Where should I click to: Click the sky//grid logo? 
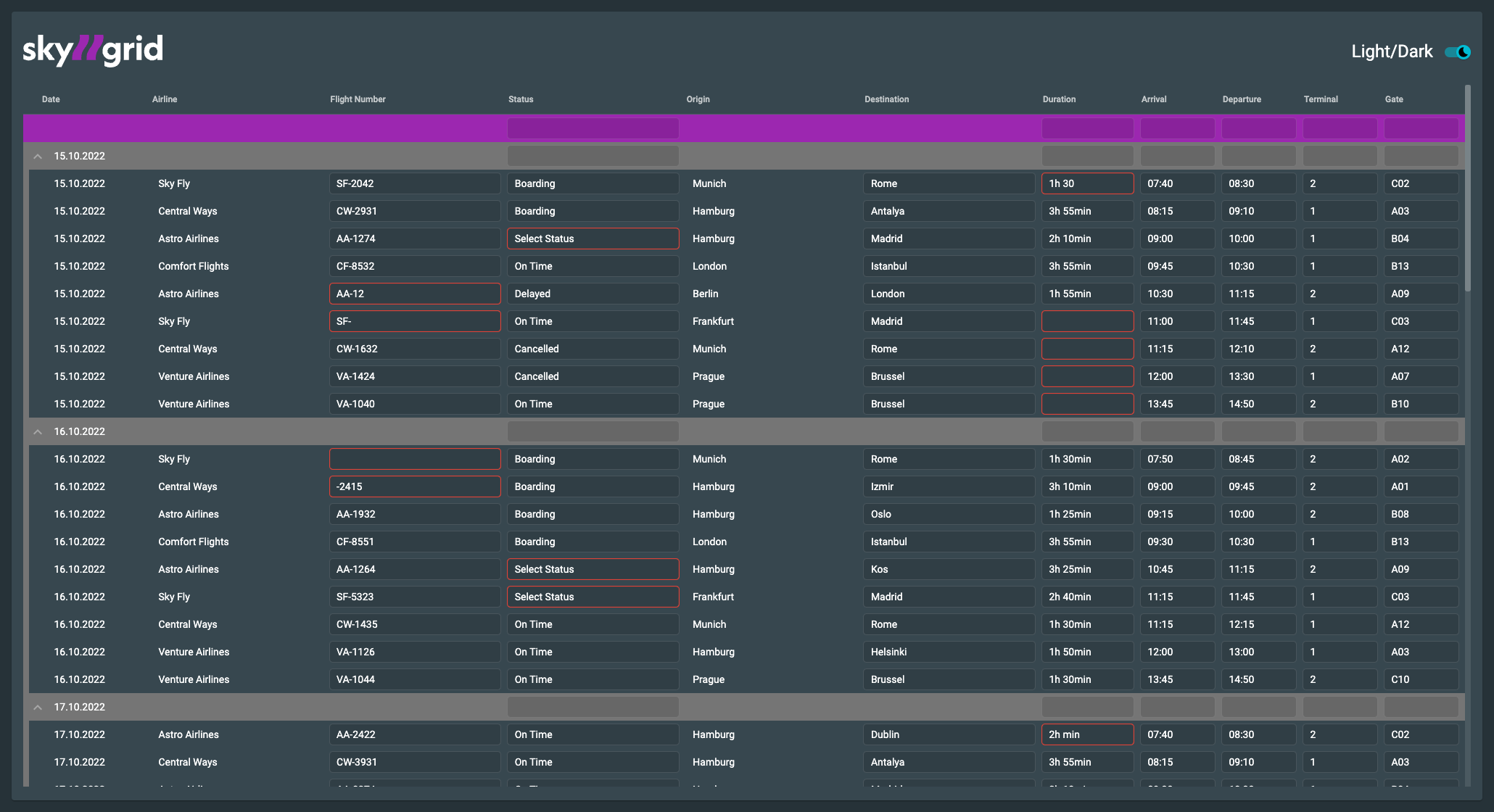(x=92, y=49)
